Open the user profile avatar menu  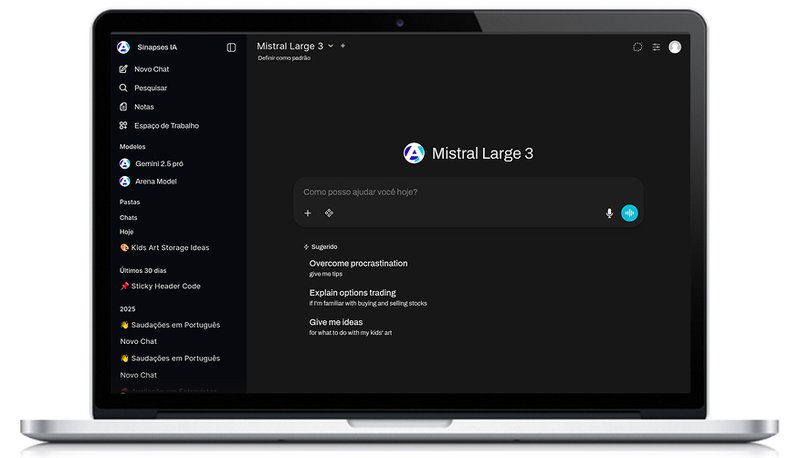675,47
